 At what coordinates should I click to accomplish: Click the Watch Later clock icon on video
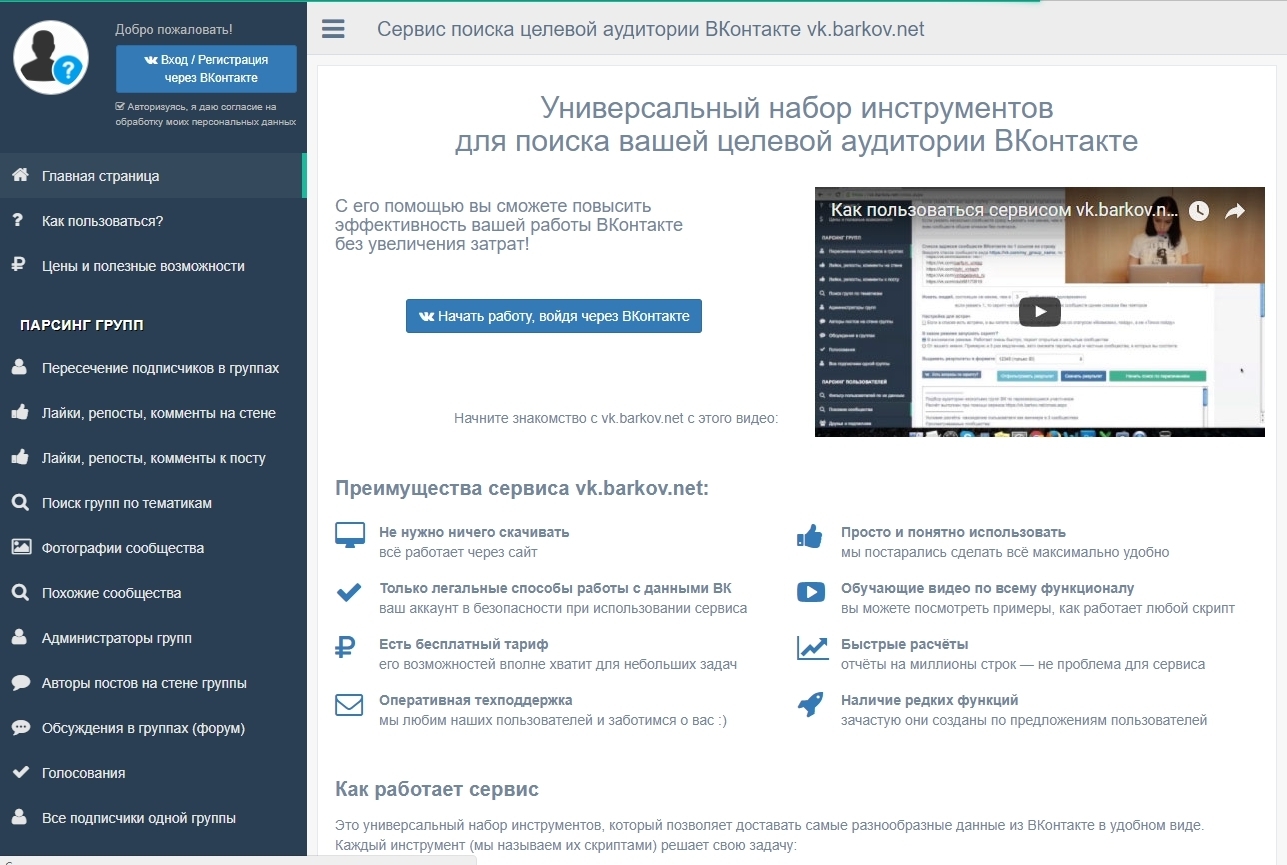(1198, 212)
